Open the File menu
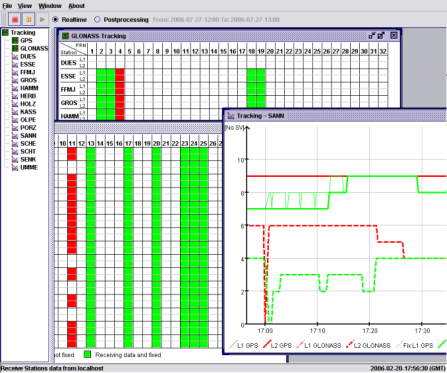This screenshot has height=373, width=447. 7,6
